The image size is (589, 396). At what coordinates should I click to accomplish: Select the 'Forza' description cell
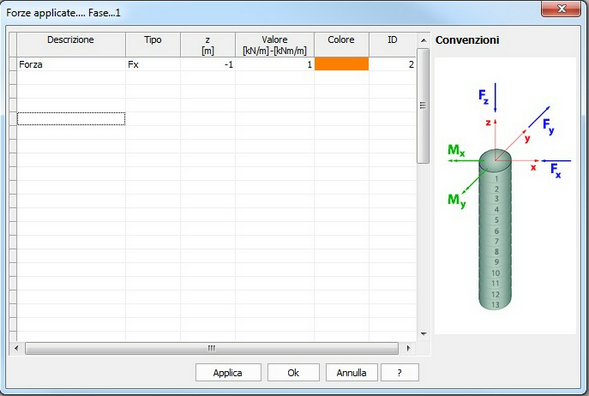click(x=71, y=64)
